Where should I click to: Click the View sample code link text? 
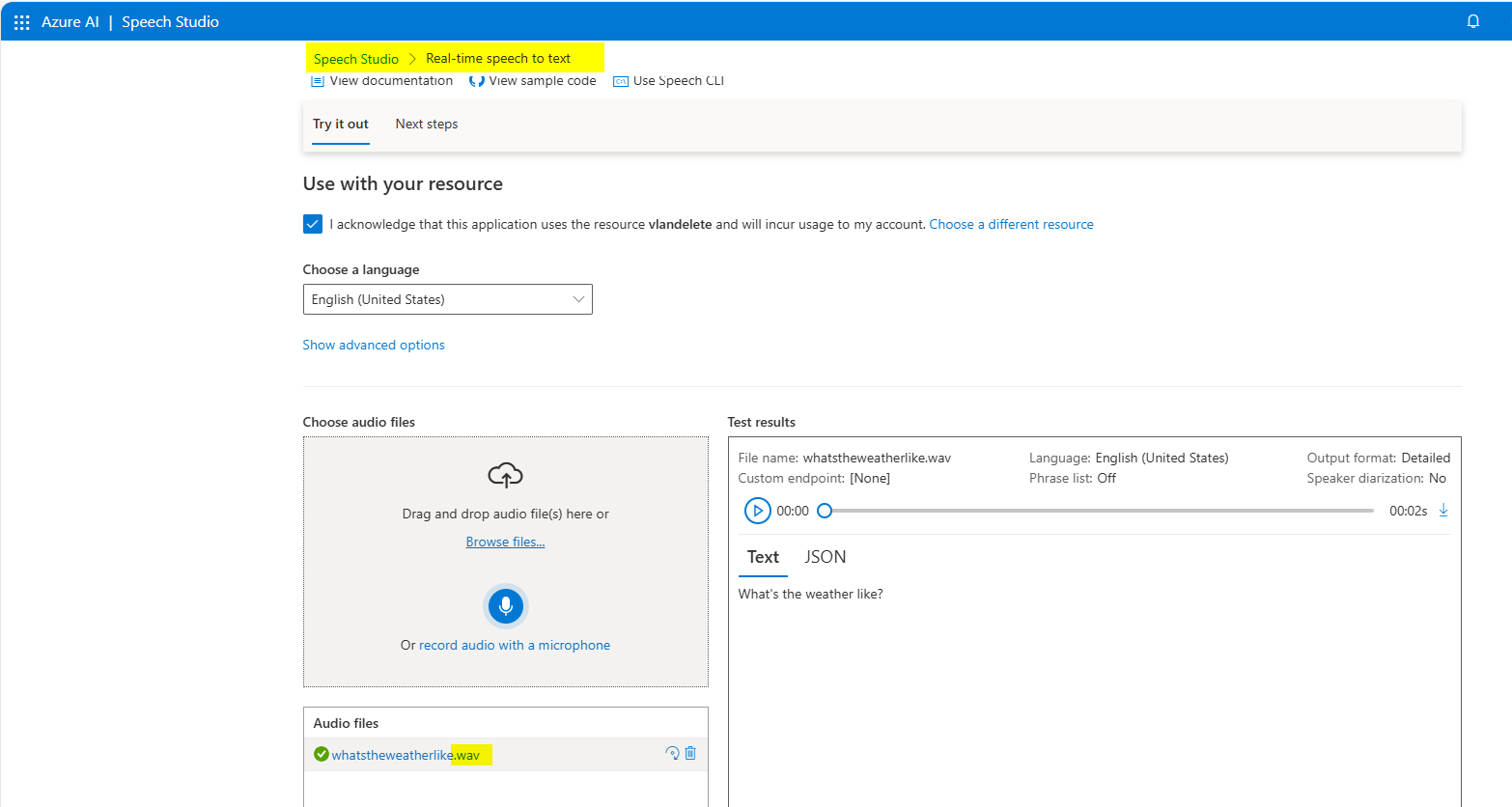(x=543, y=81)
